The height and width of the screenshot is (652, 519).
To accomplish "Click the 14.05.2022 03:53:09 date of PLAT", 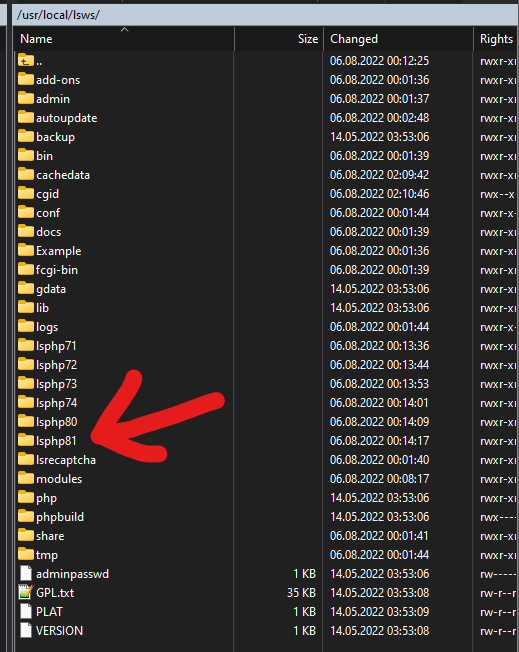I will 379,612.
